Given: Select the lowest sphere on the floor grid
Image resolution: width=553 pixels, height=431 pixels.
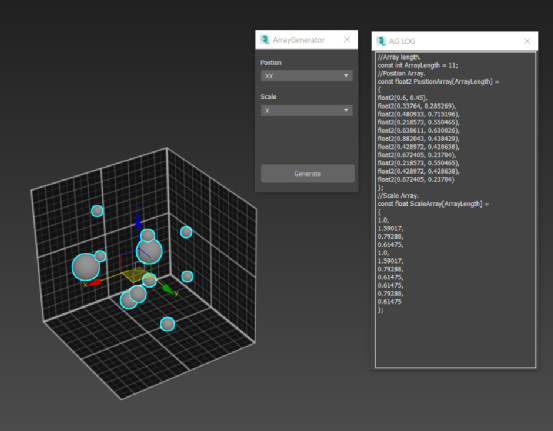Looking at the screenshot, I should point(167,324).
